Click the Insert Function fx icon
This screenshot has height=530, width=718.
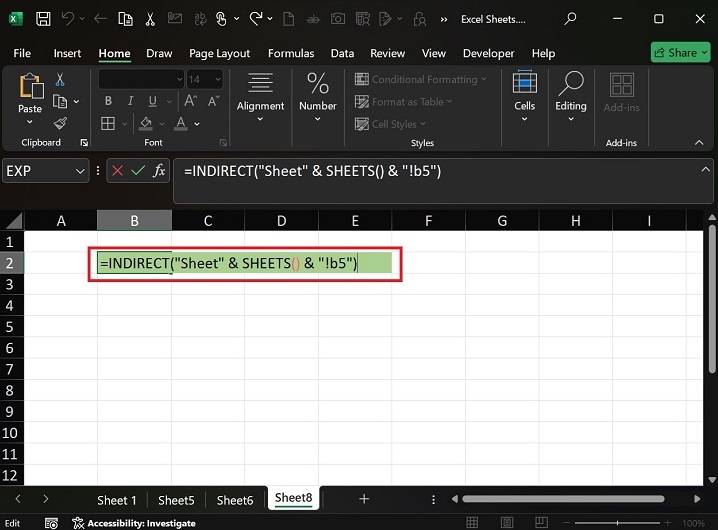[x=159, y=171]
